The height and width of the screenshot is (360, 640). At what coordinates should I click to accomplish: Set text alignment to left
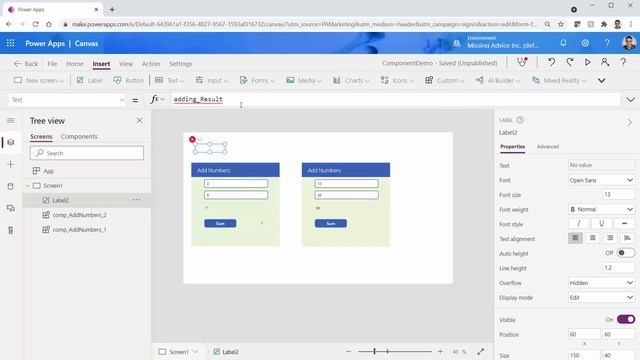click(576, 238)
